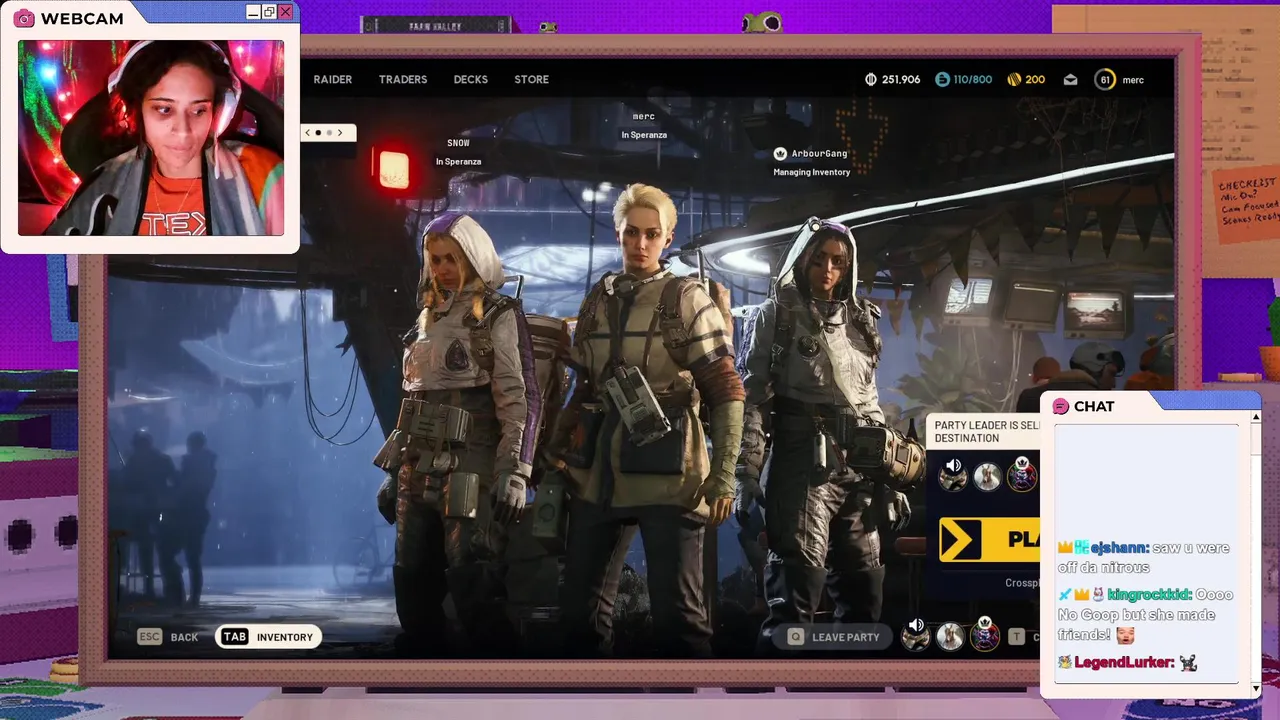Click the 'Managing Inventory' status text
Image resolution: width=1280 pixels, height=720 pixels.
click(x=811, y=172)
